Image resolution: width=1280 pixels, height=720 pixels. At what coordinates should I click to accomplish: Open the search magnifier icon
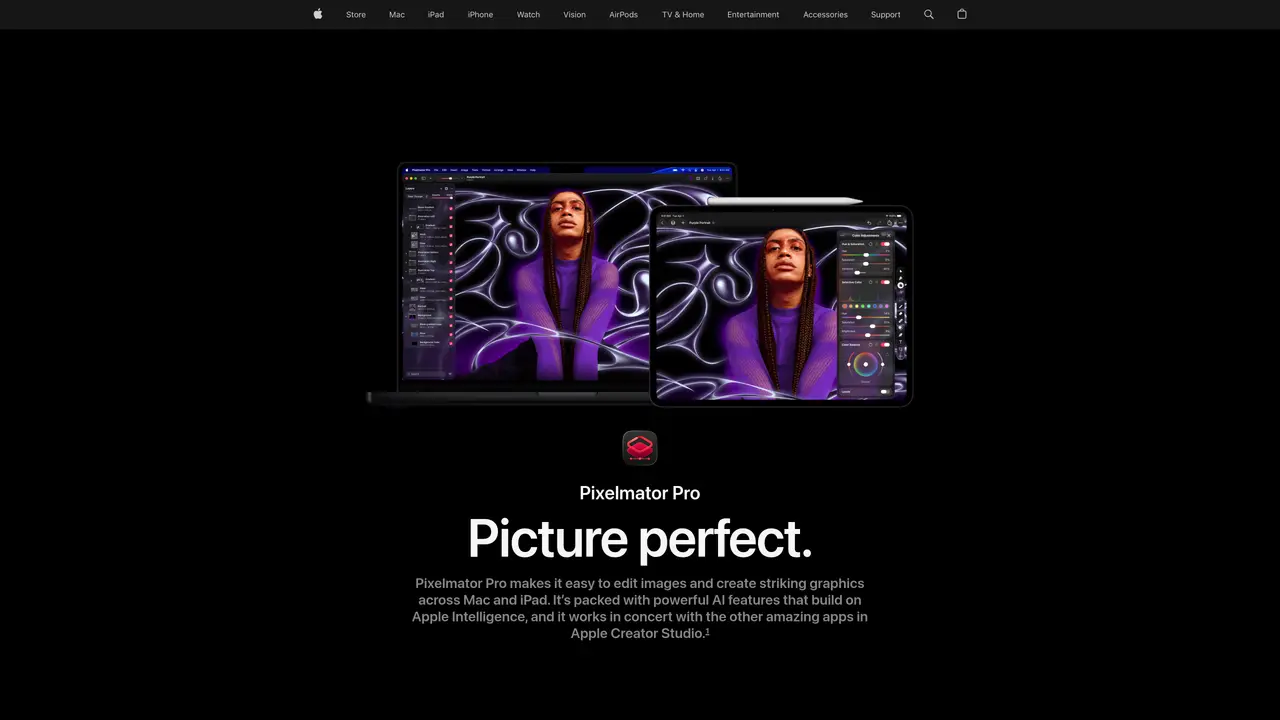929,14
